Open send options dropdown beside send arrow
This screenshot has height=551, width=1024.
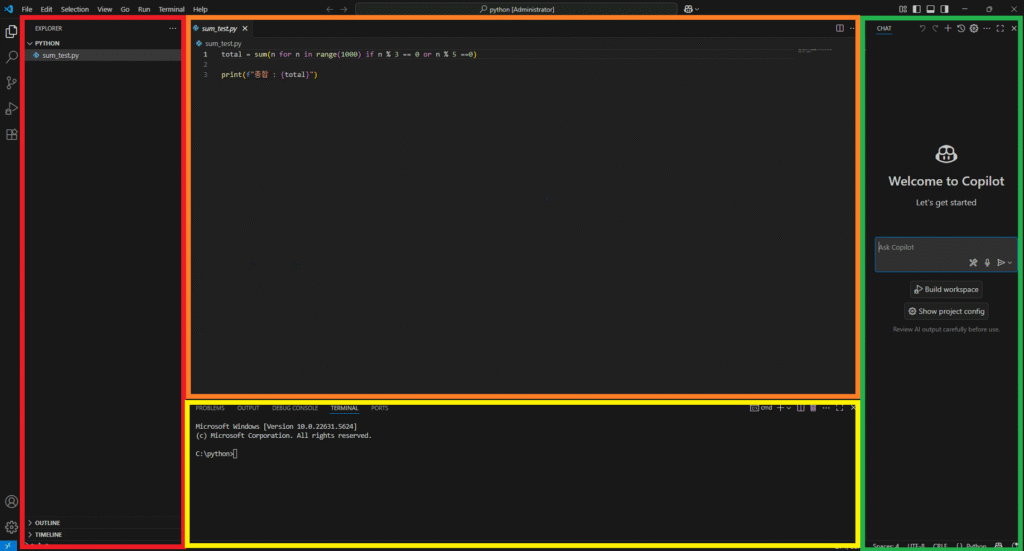click(1010, 262)
